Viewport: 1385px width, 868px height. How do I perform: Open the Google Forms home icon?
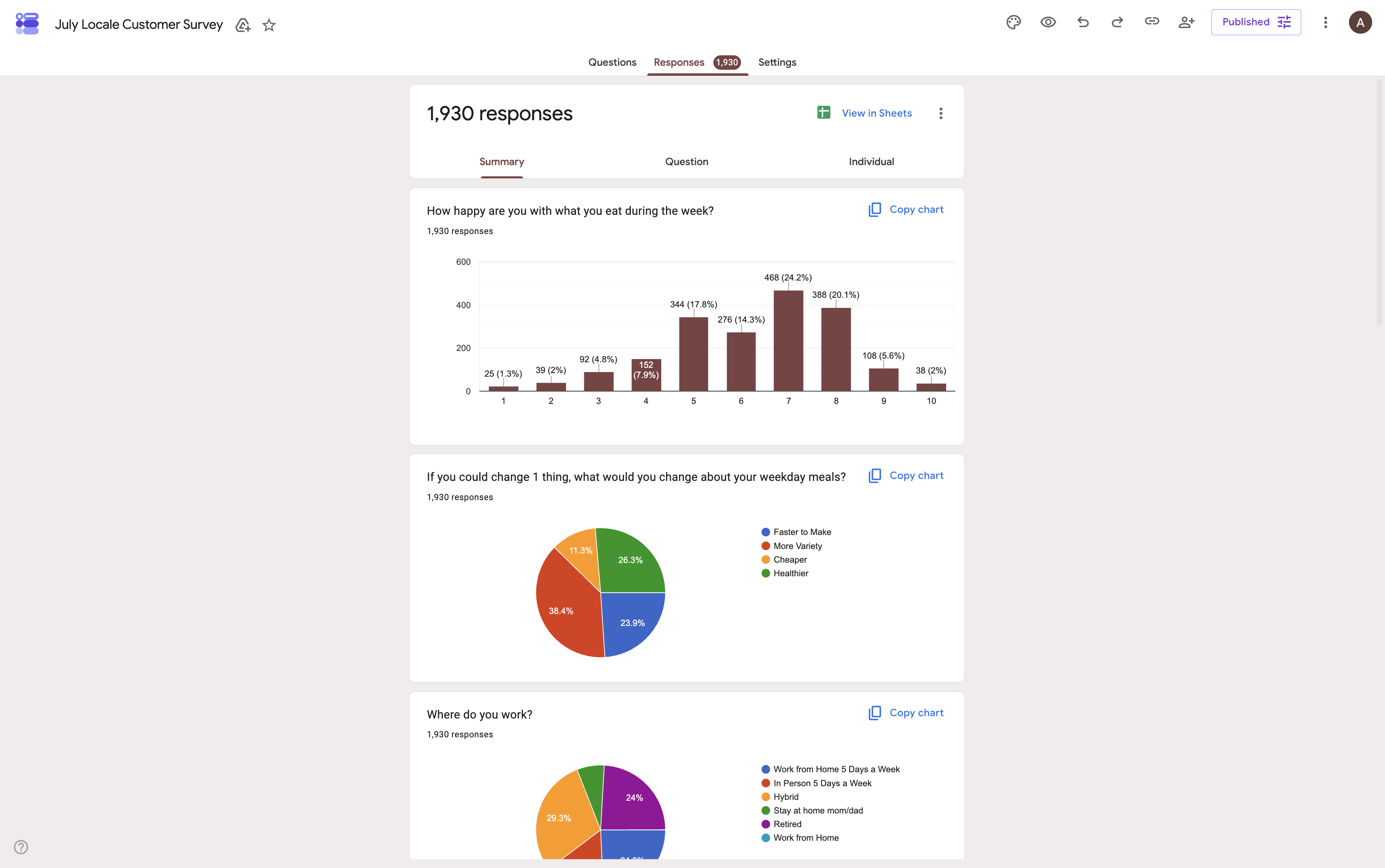tap(27, 24)
